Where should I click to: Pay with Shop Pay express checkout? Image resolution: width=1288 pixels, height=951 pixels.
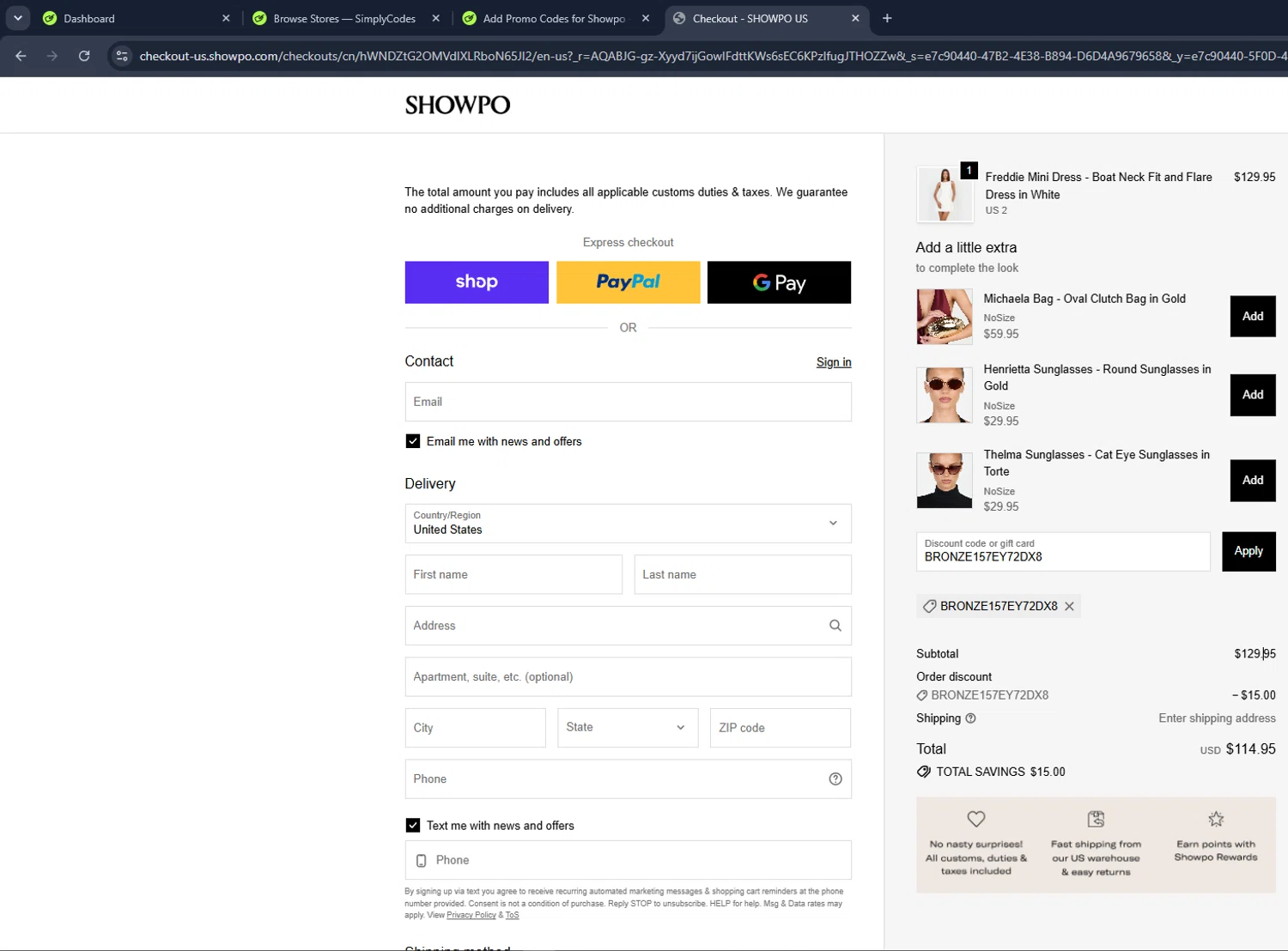(477, 282)
